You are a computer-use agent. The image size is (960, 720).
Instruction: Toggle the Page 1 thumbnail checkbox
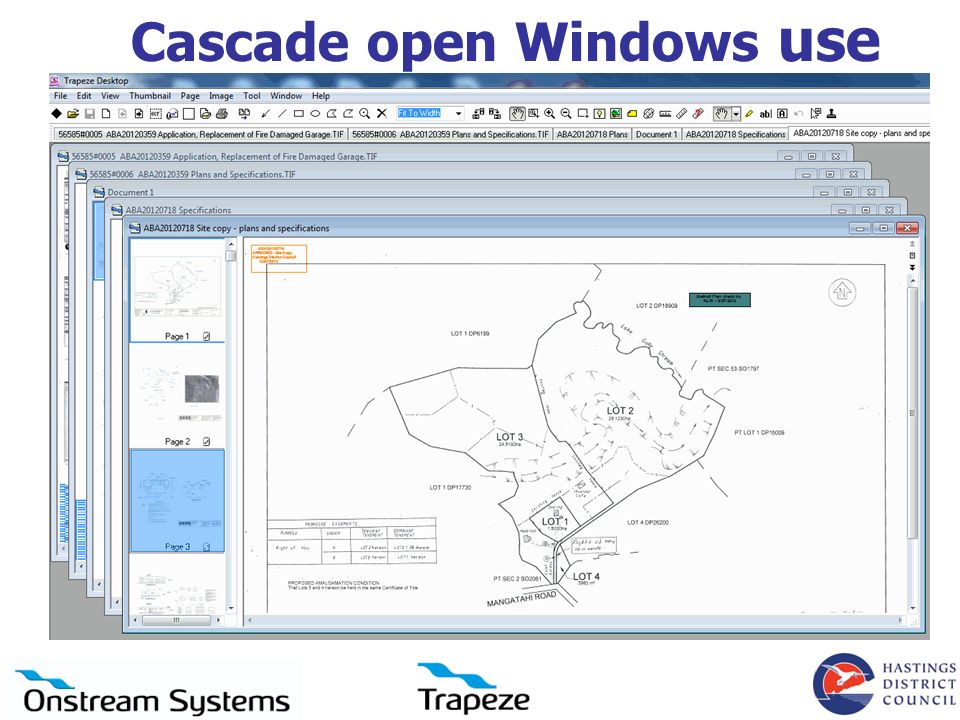tap(206, 336)
